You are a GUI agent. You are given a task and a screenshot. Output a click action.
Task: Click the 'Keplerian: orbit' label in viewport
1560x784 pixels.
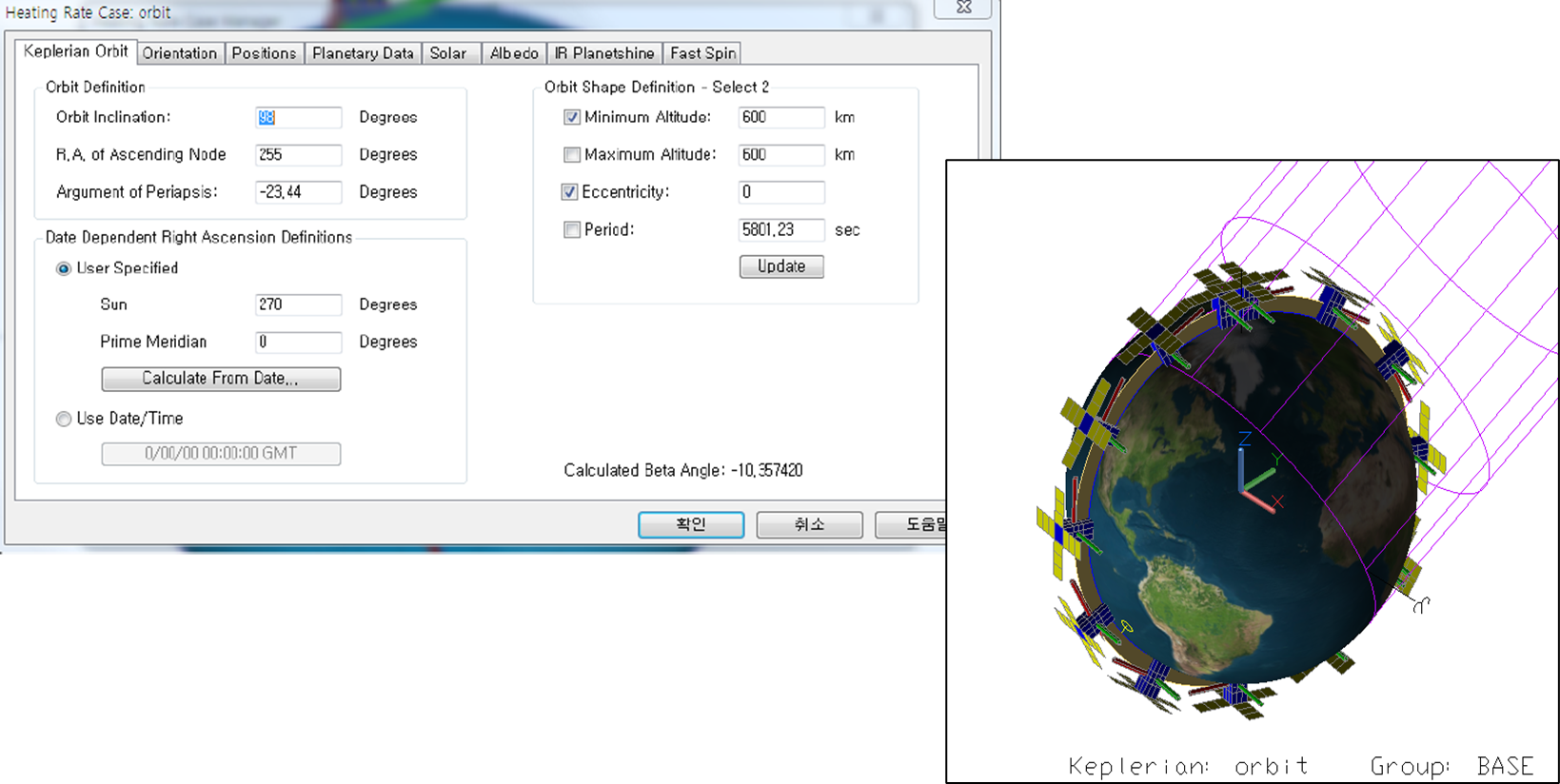pos(1189,766)
